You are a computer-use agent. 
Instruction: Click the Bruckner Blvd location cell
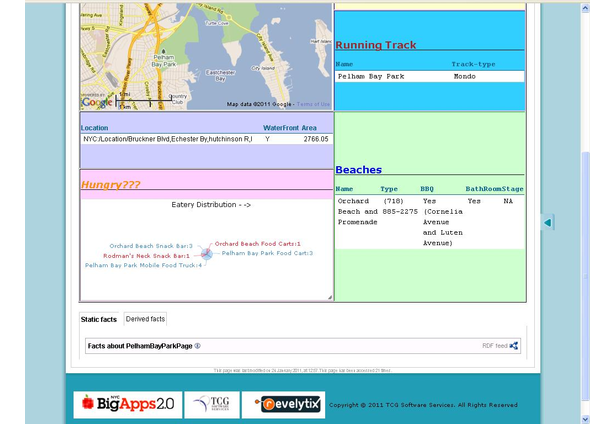point(168,139)
